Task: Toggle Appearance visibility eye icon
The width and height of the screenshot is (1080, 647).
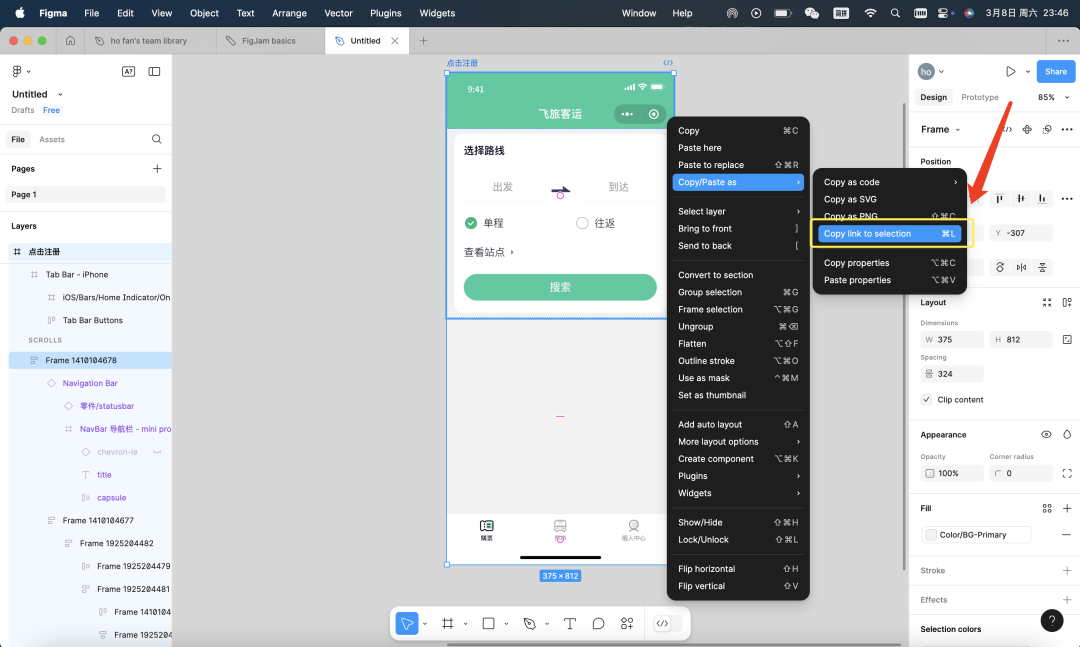Action: coord(1046,435)
